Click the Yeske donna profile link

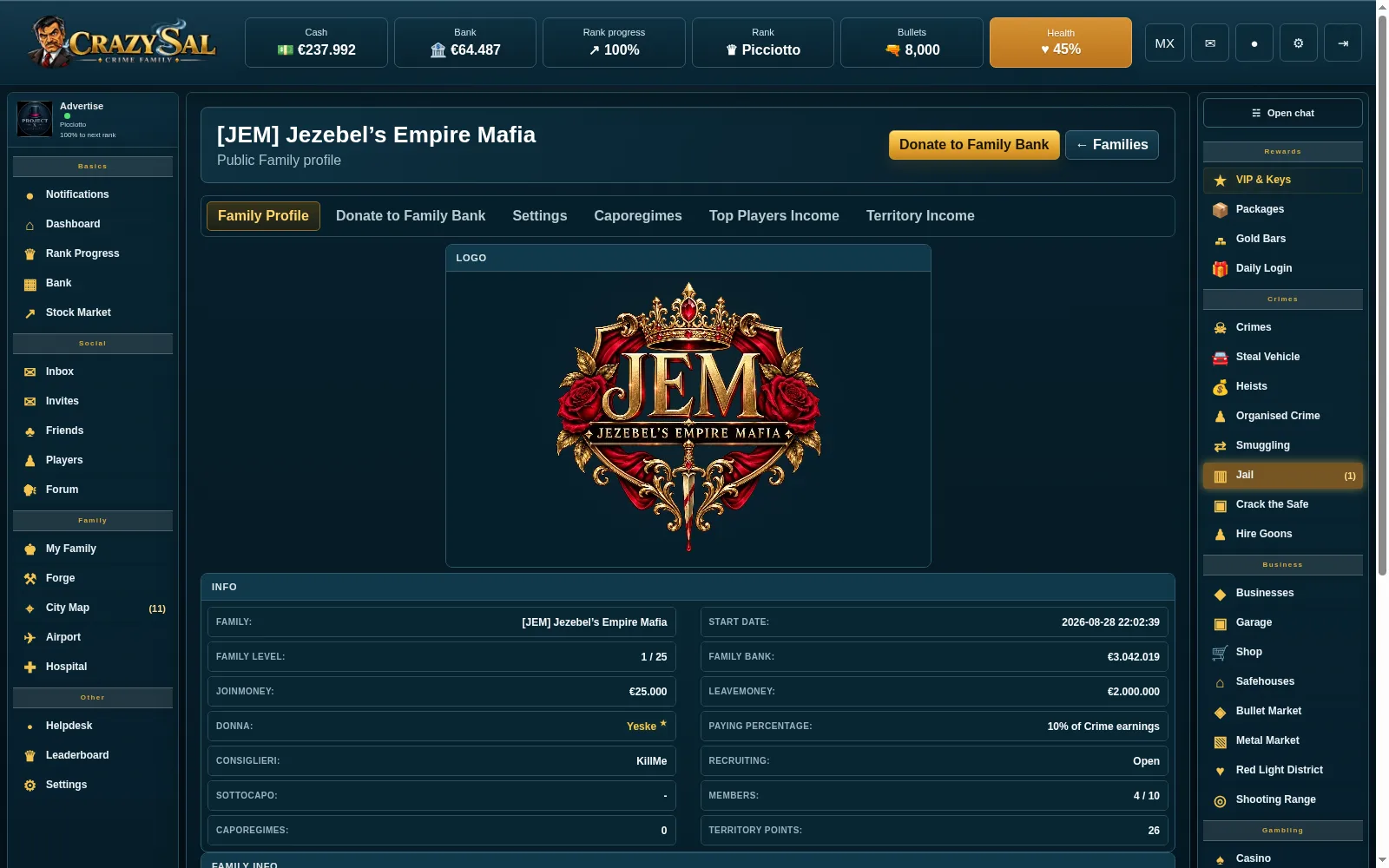642,727
